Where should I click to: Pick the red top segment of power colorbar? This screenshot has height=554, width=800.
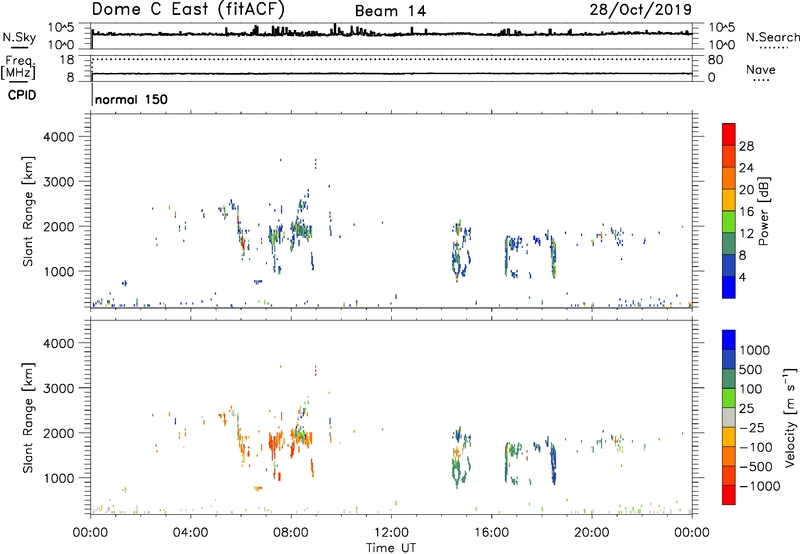pyautogui.click(x=729, y=134)
